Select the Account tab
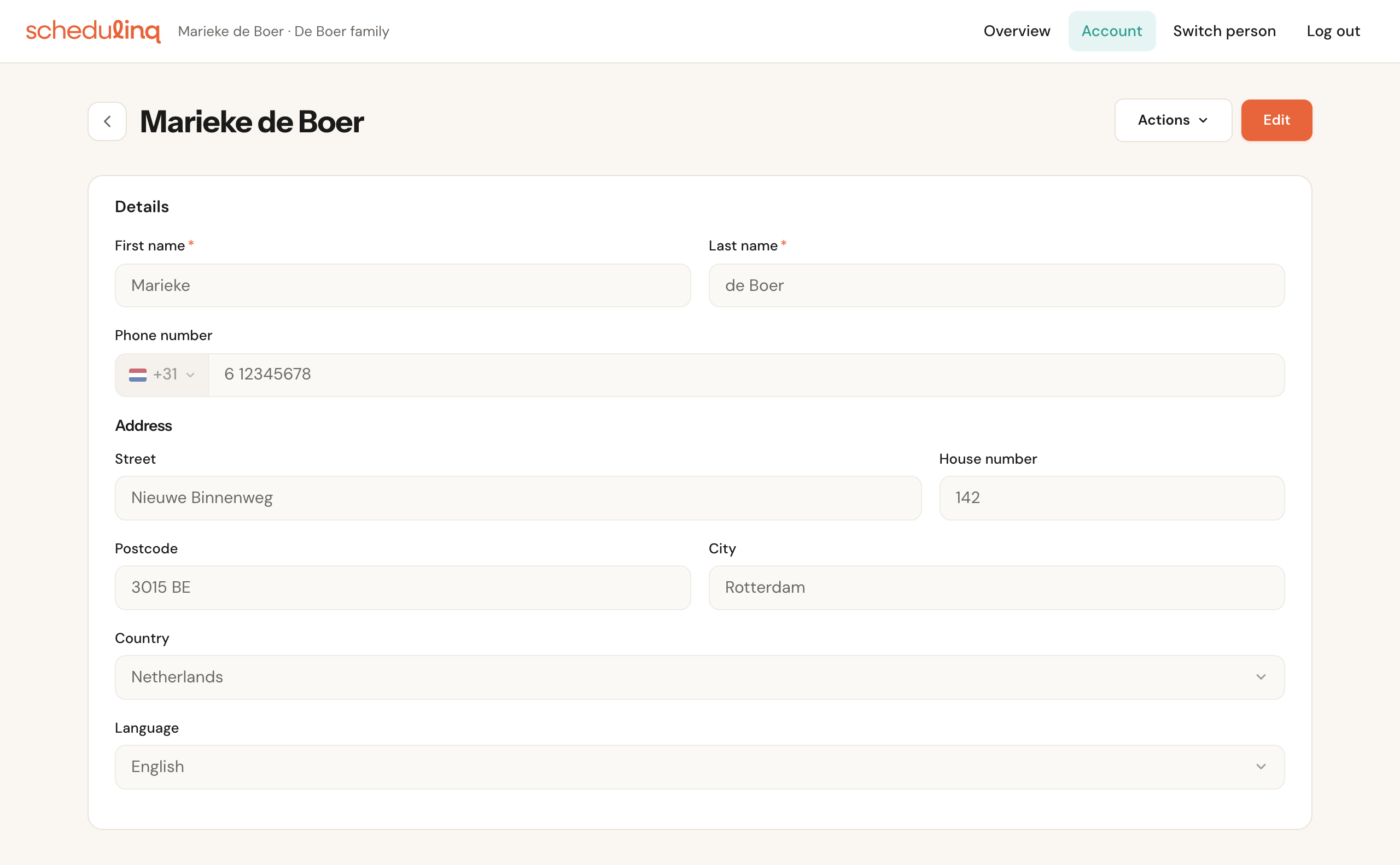1400x865 pixels. click(1112, 31)
